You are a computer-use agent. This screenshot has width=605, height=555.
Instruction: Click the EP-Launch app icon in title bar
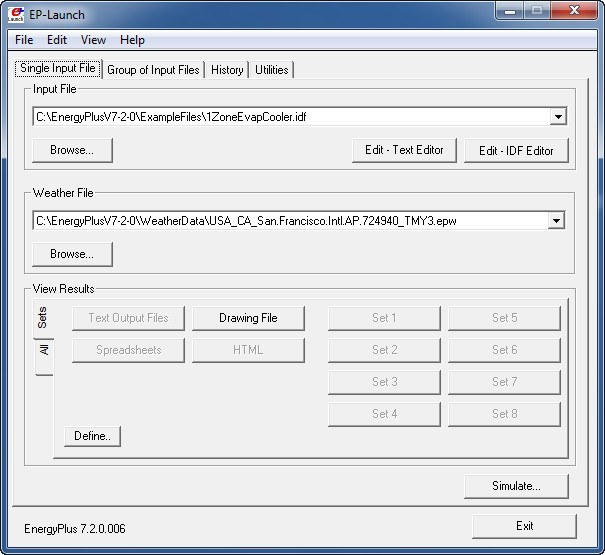[x=16, y=15]
